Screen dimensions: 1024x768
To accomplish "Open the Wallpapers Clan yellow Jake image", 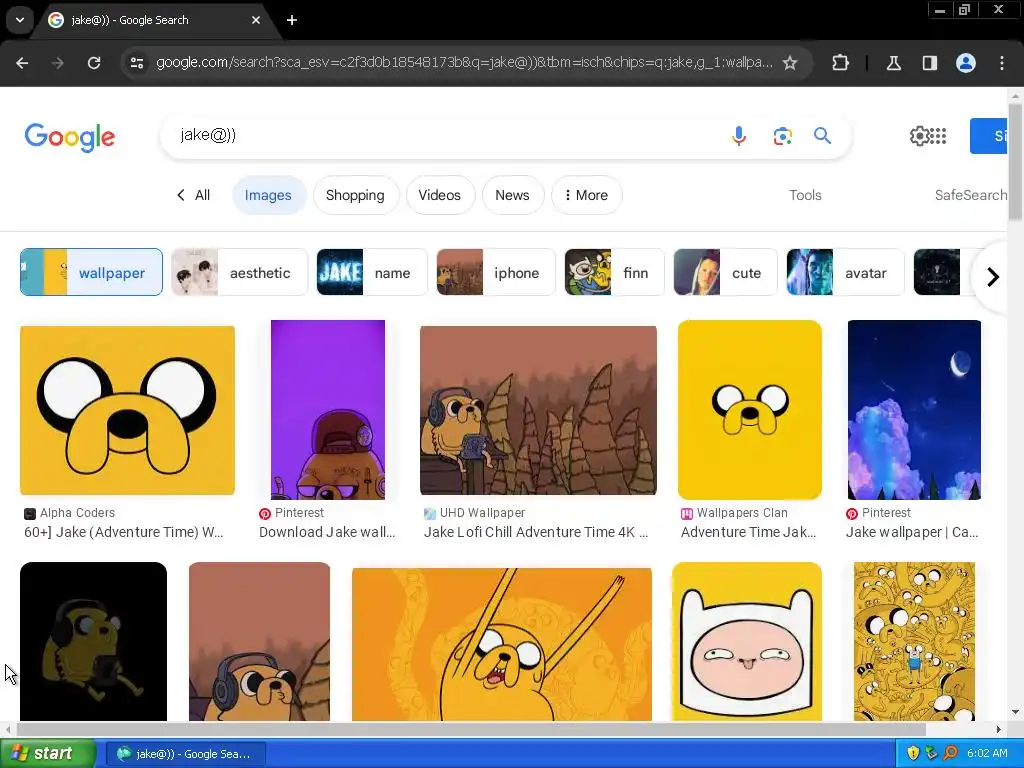I will 750,409.
